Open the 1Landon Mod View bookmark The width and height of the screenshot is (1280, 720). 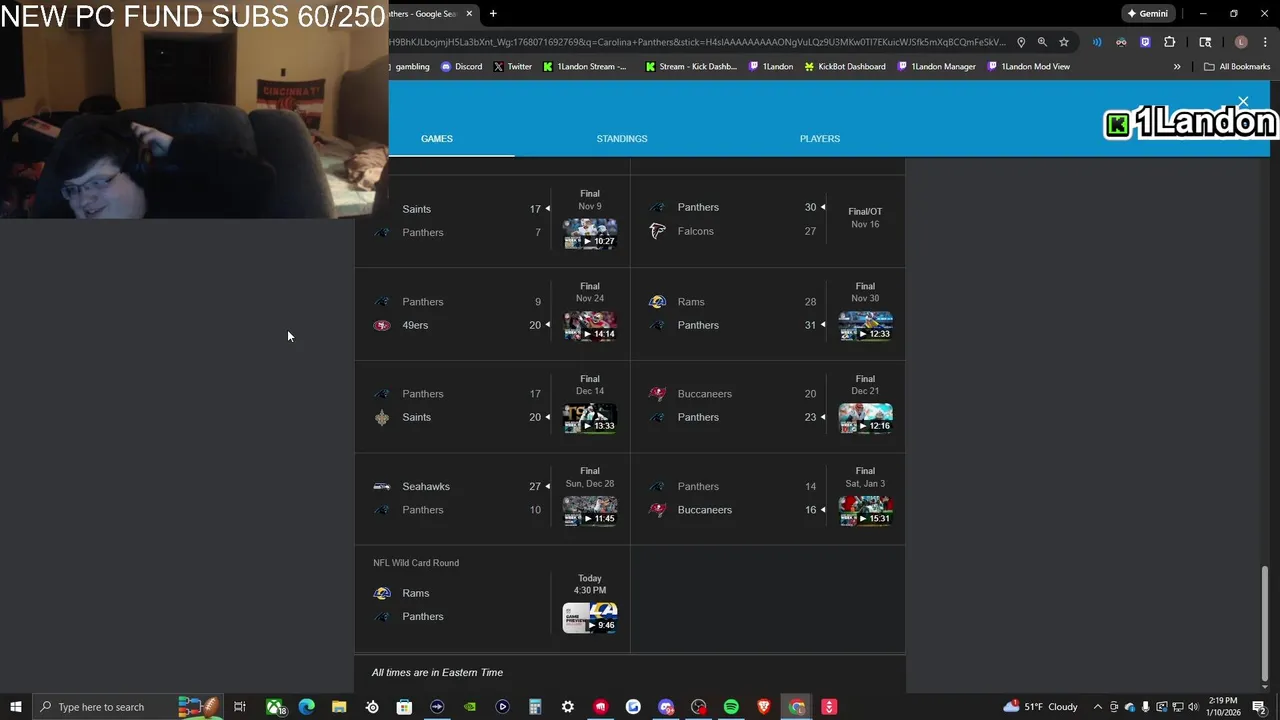1028,67
